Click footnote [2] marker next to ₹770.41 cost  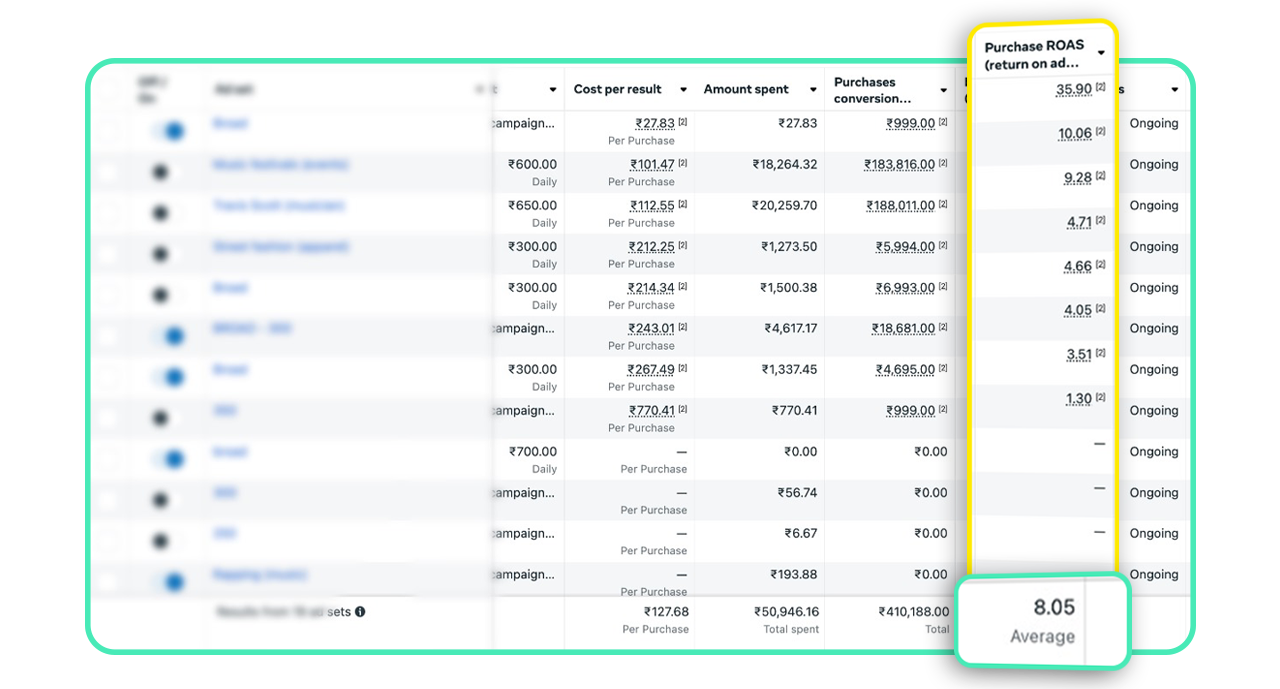683,409
